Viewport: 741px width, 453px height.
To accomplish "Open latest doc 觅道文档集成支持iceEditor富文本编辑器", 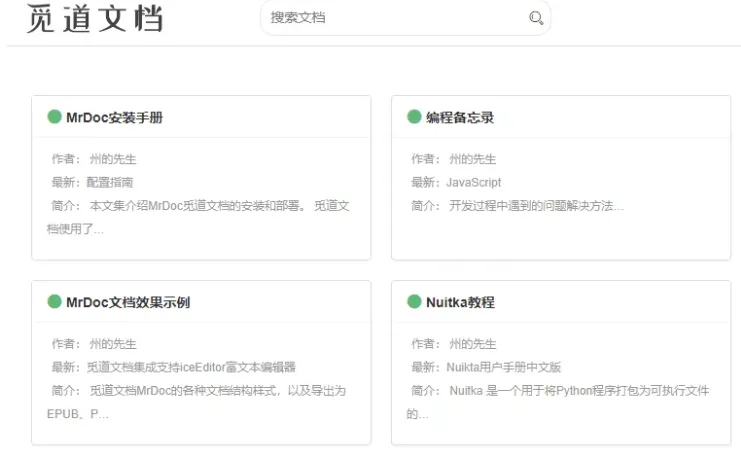I will tap(191, 367).
